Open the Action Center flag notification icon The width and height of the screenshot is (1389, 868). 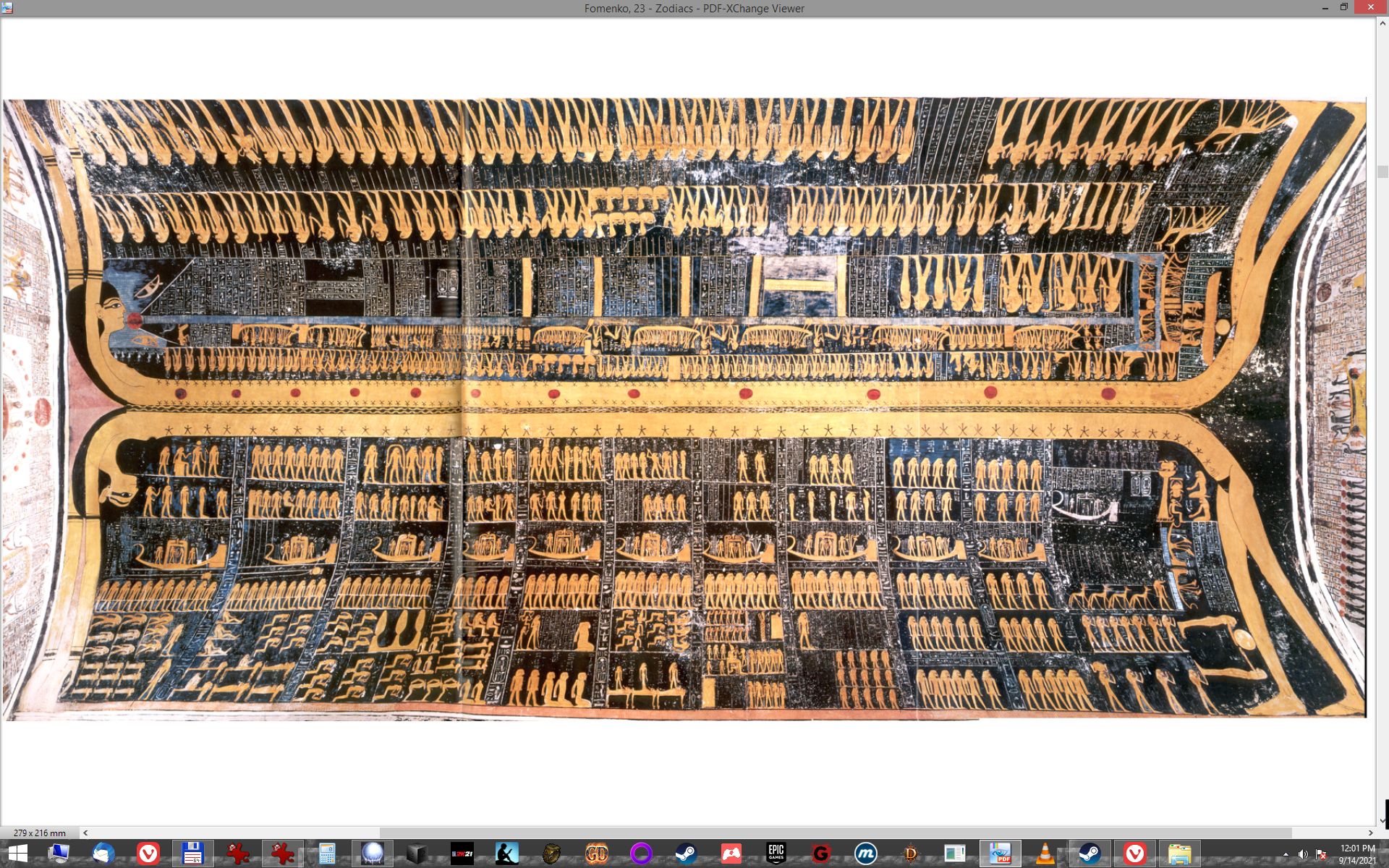click(1321, 854)
